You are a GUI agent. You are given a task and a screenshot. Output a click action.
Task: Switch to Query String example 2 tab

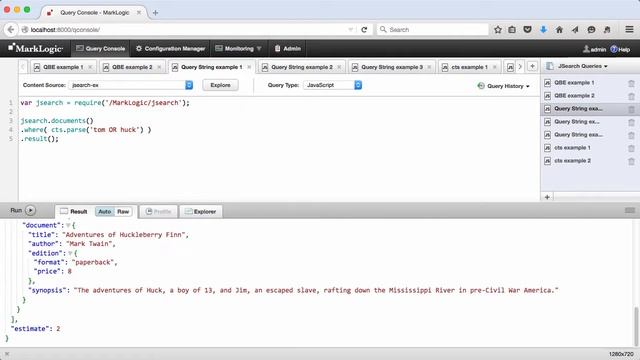302,67
